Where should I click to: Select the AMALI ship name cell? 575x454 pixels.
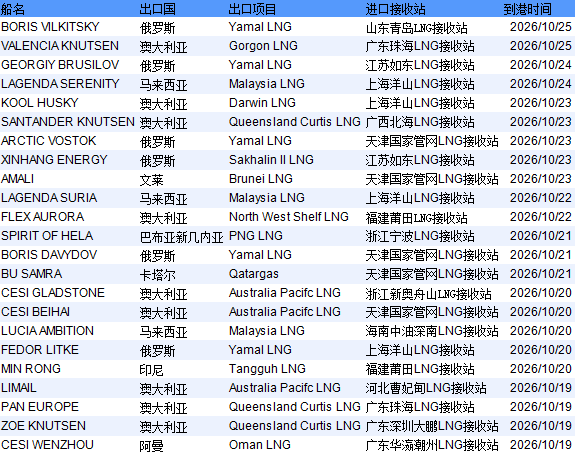coord(18,179)
